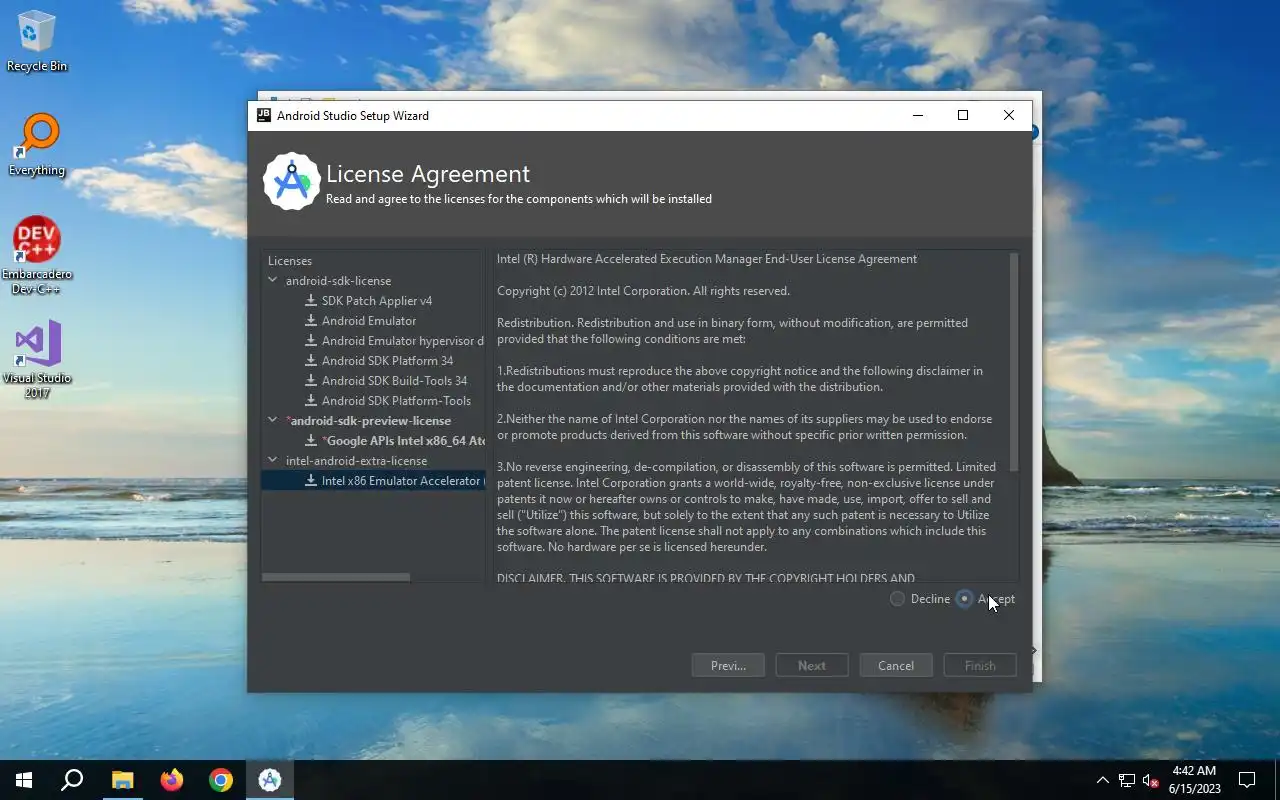Click Android Studio taskbar icon
The height and width of the screenshot is (800, 1280).
tap(270, 780)
